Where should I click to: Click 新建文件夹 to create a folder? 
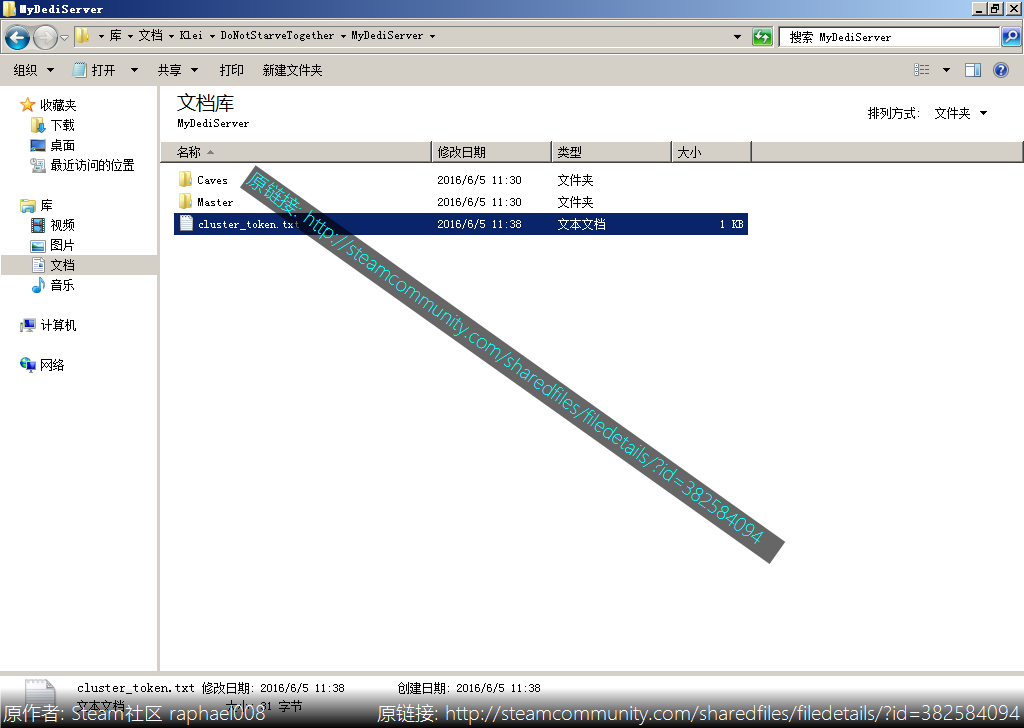[x=292, y=71]
